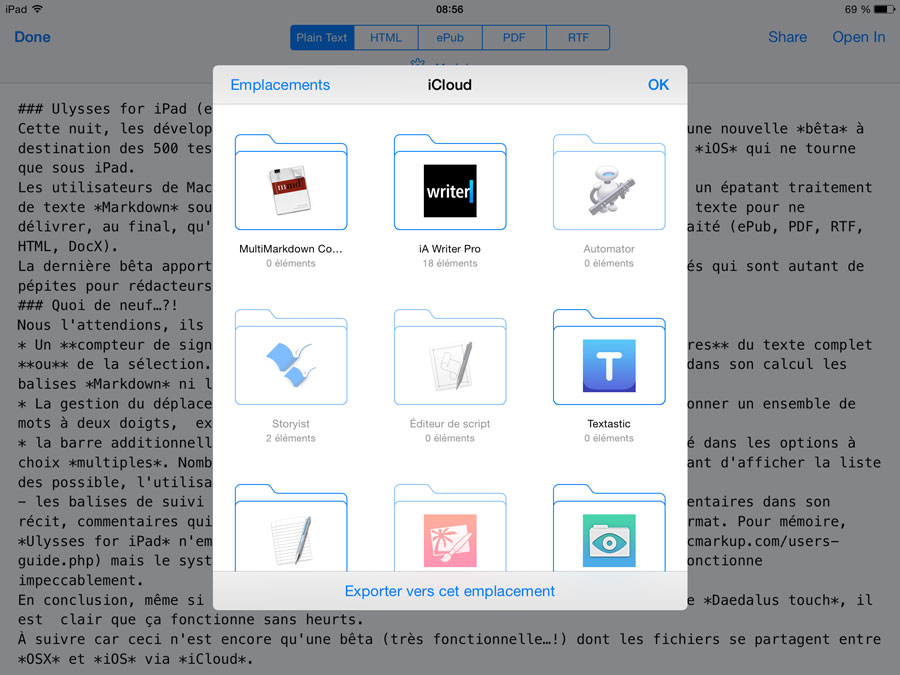
Task: Tap the Storyist folder label
Action: [291, 424]
